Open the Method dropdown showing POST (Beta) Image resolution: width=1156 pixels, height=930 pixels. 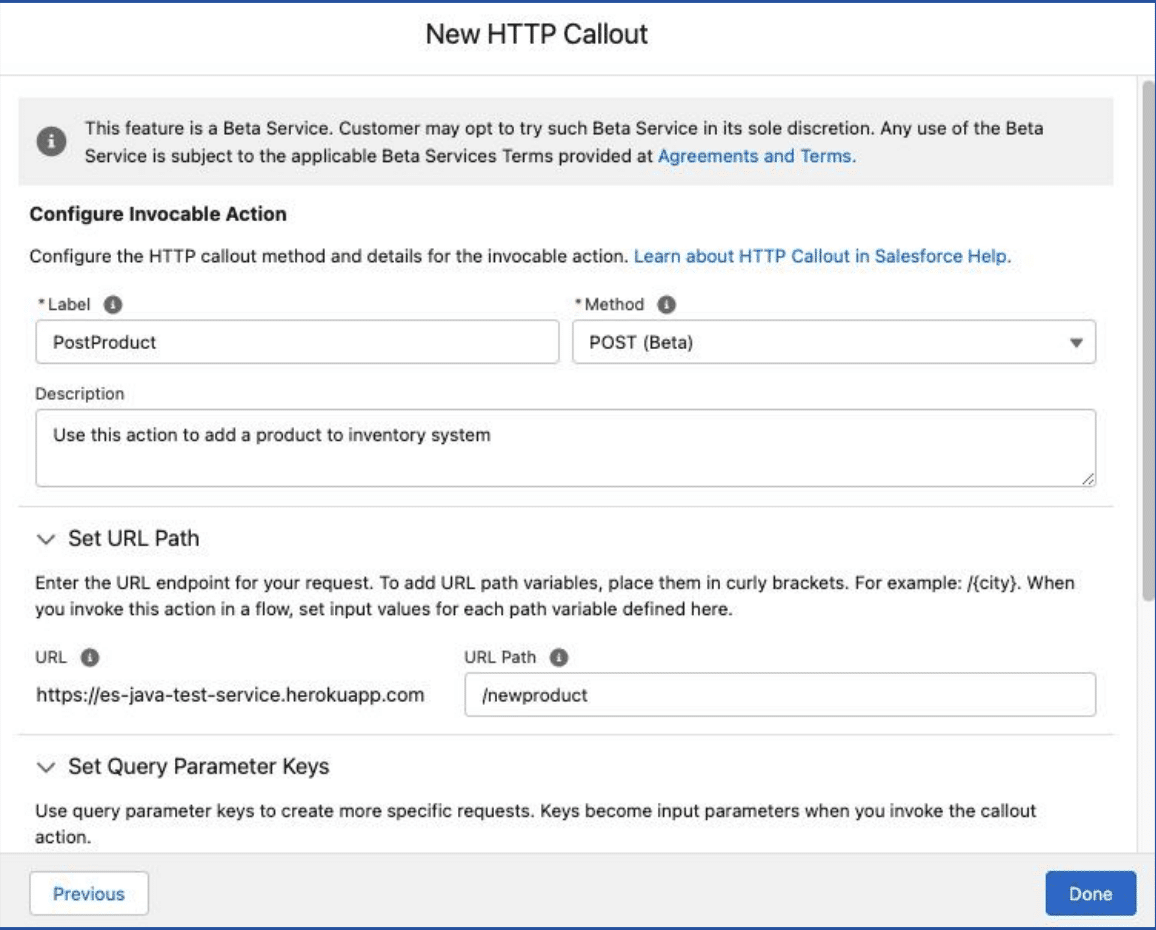834,342
